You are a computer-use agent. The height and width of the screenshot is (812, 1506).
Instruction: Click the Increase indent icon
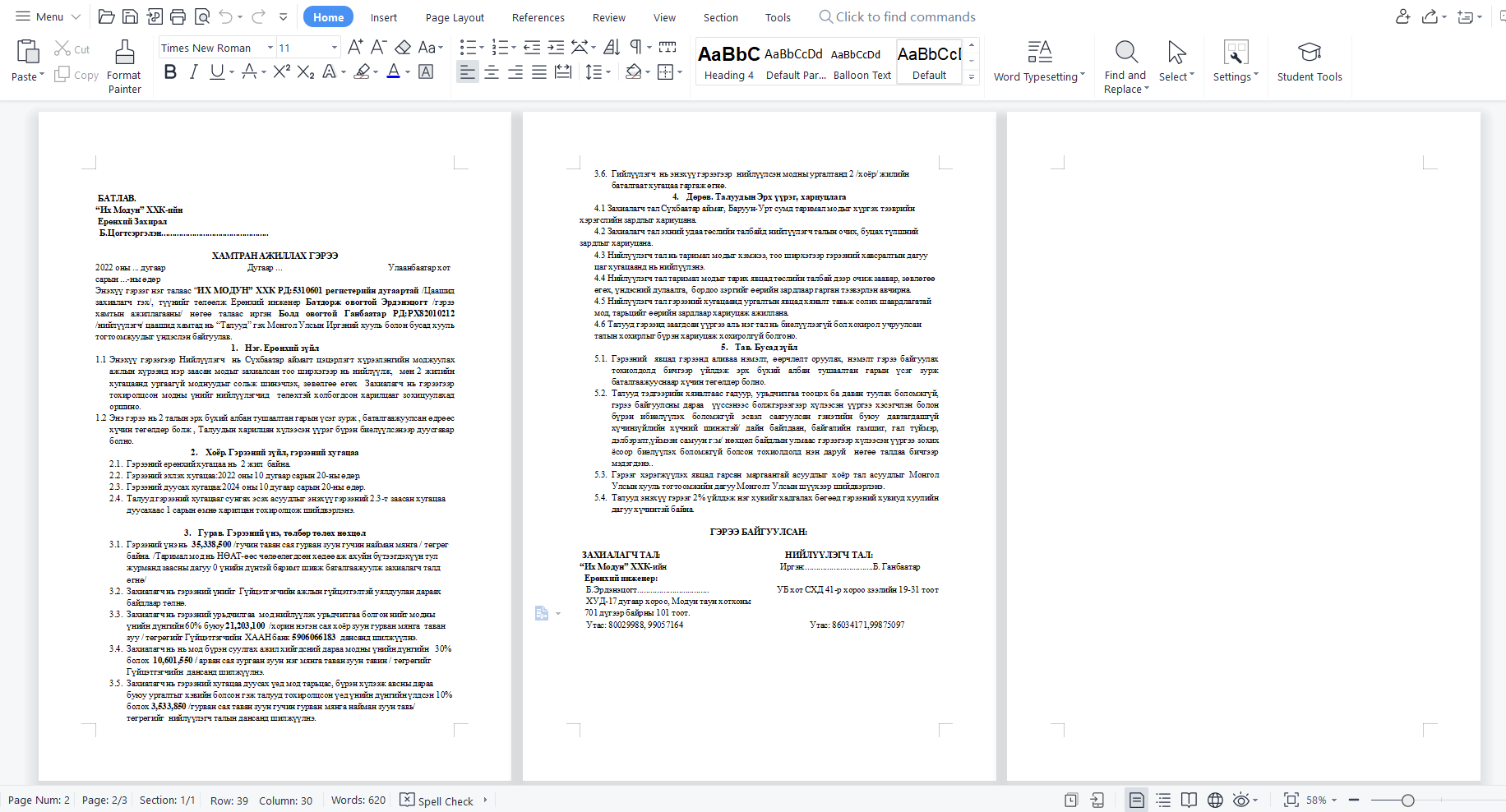(556, 47)
